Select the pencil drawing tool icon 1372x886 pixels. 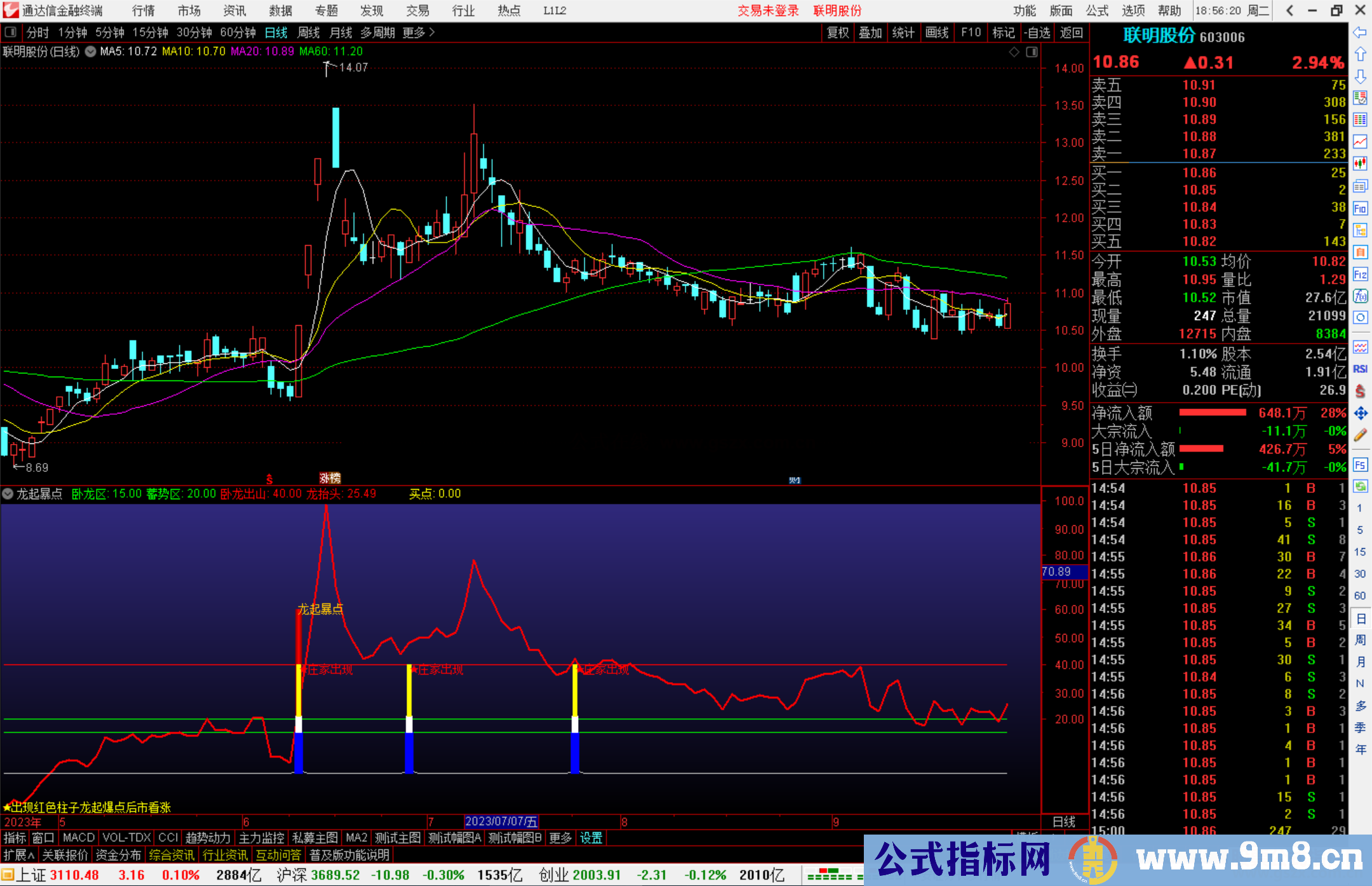1360,436
